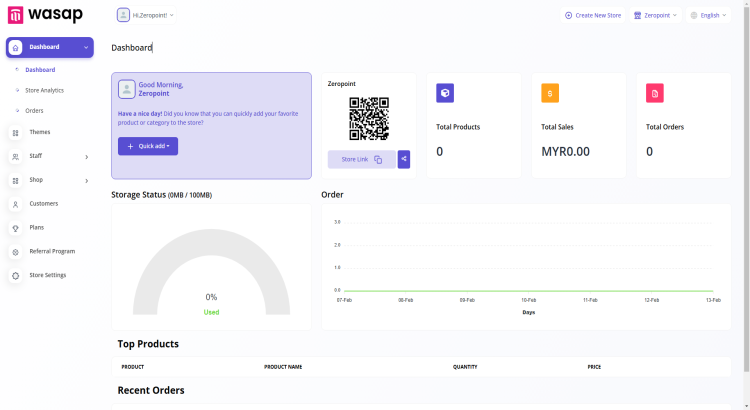Viewport: 750px width, 410px height.
Task: Click the pink Total Orders icon
Action: click(655, 93)
